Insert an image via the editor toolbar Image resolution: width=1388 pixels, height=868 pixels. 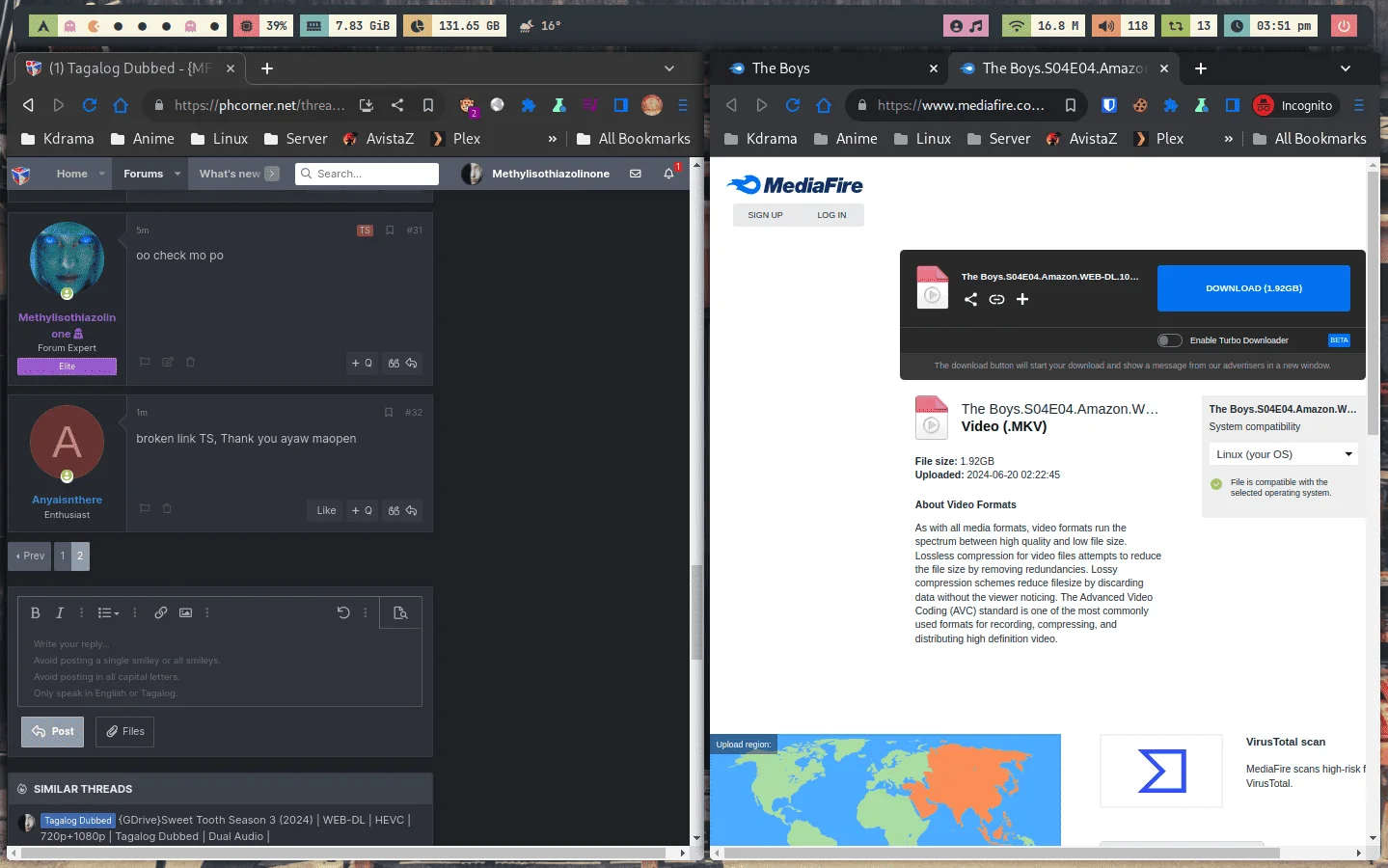(x=186, y=613)
